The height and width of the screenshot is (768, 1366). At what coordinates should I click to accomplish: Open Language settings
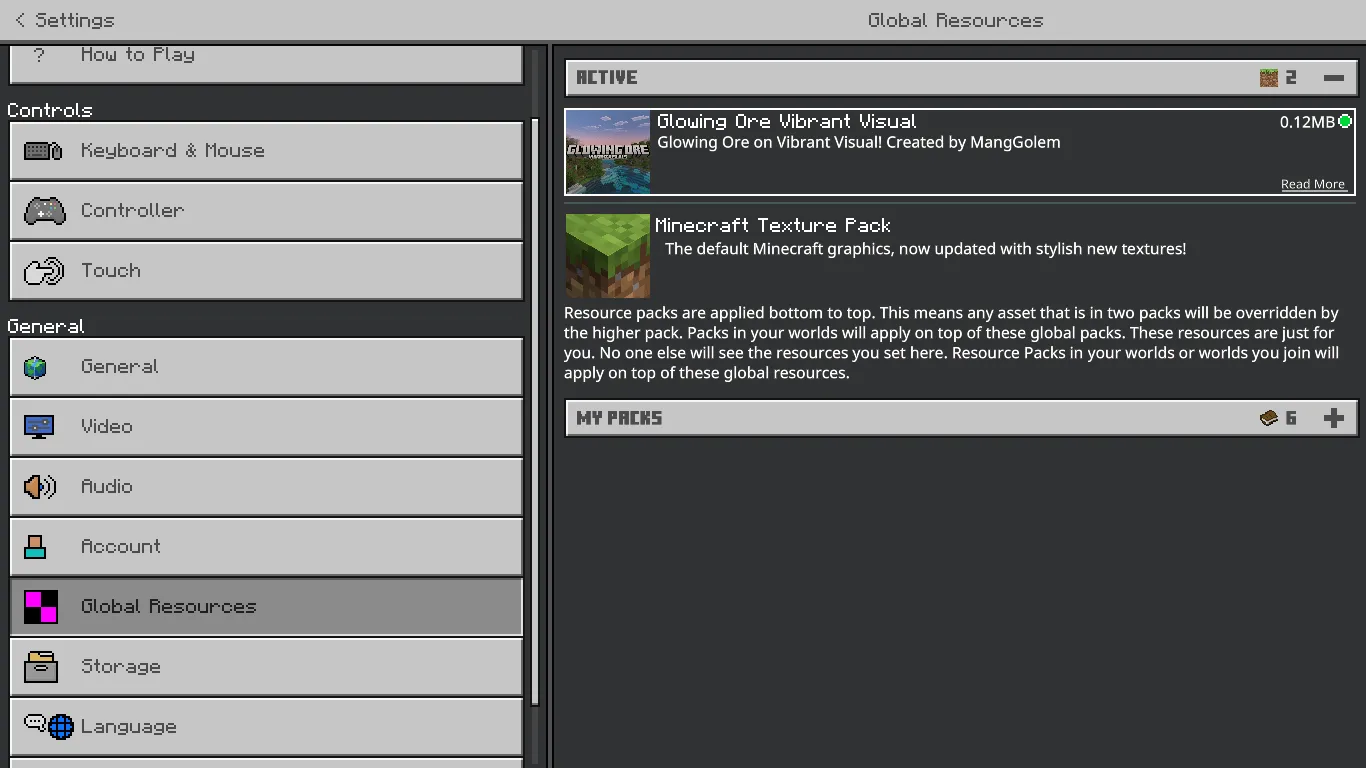click(x=266, y=727)
